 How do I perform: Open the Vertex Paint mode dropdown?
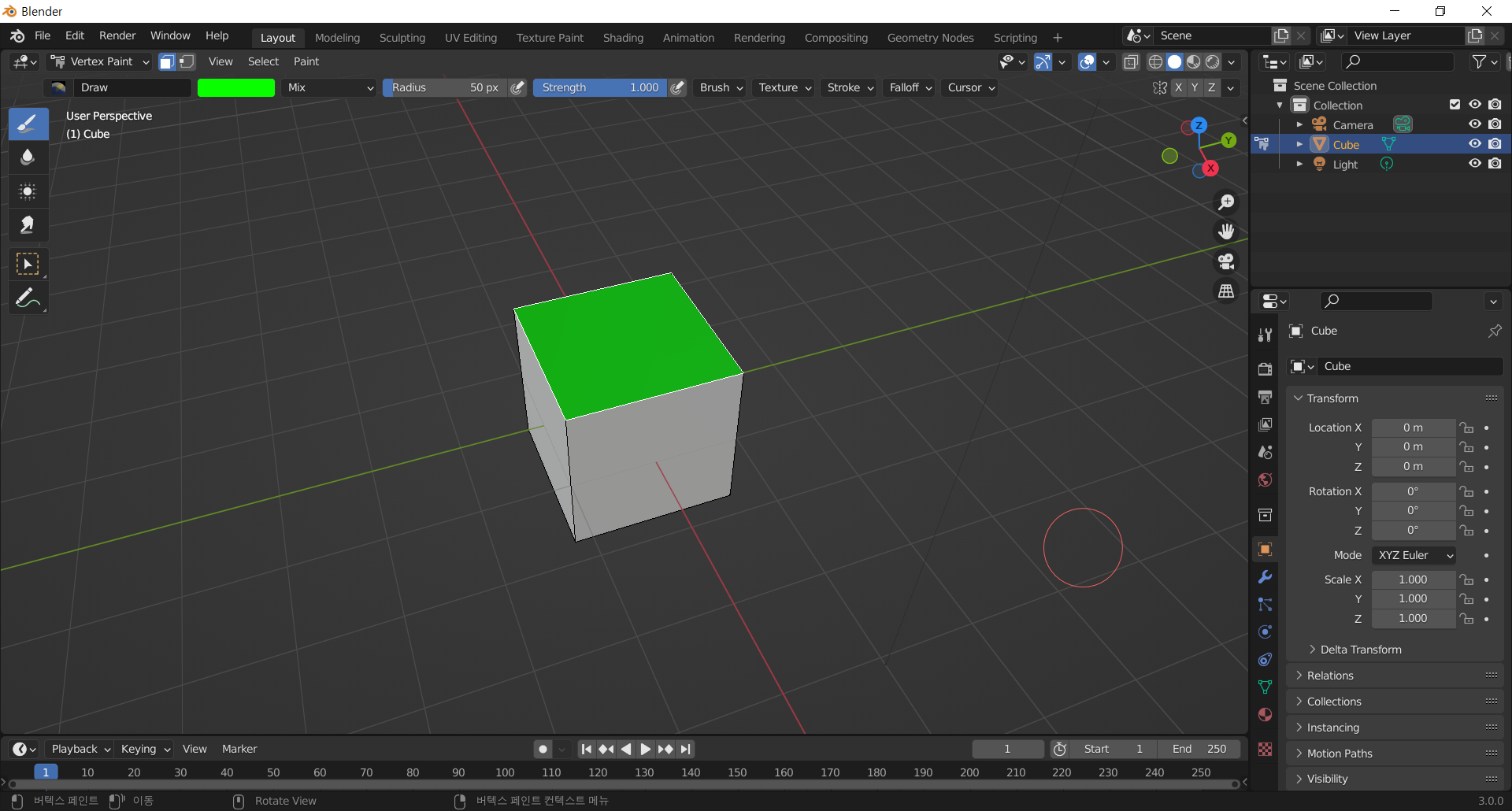(x=100, y=61)
